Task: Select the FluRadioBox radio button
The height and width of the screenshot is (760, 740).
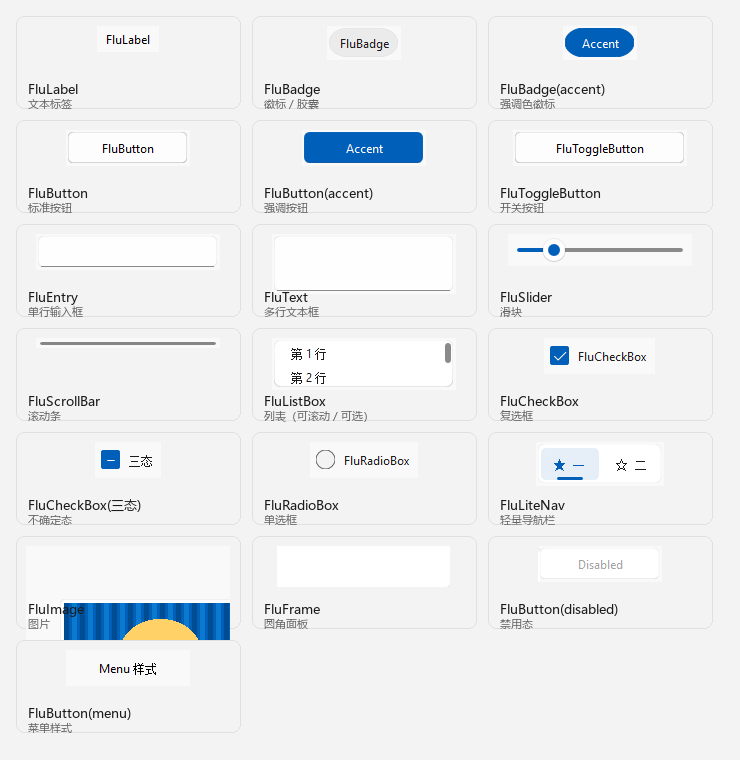Action: [x=325, y=459]
